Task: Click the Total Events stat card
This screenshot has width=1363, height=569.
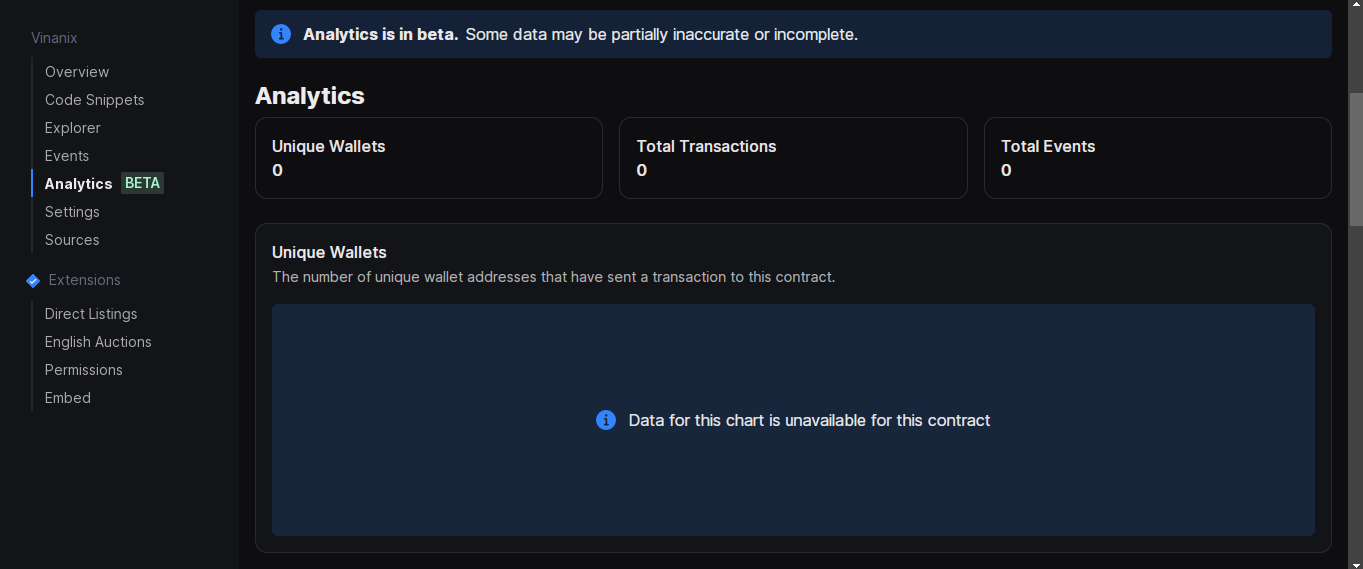Action: (x=1158, y=158)
